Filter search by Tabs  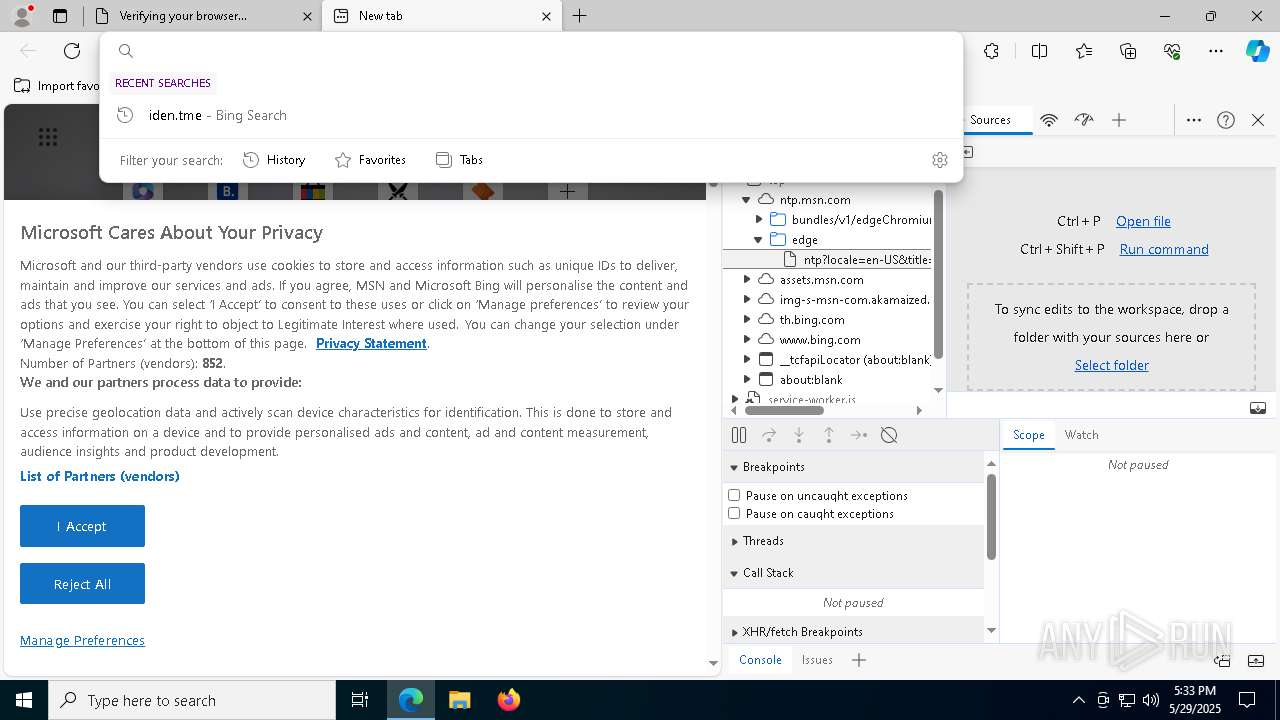(459, 160)
